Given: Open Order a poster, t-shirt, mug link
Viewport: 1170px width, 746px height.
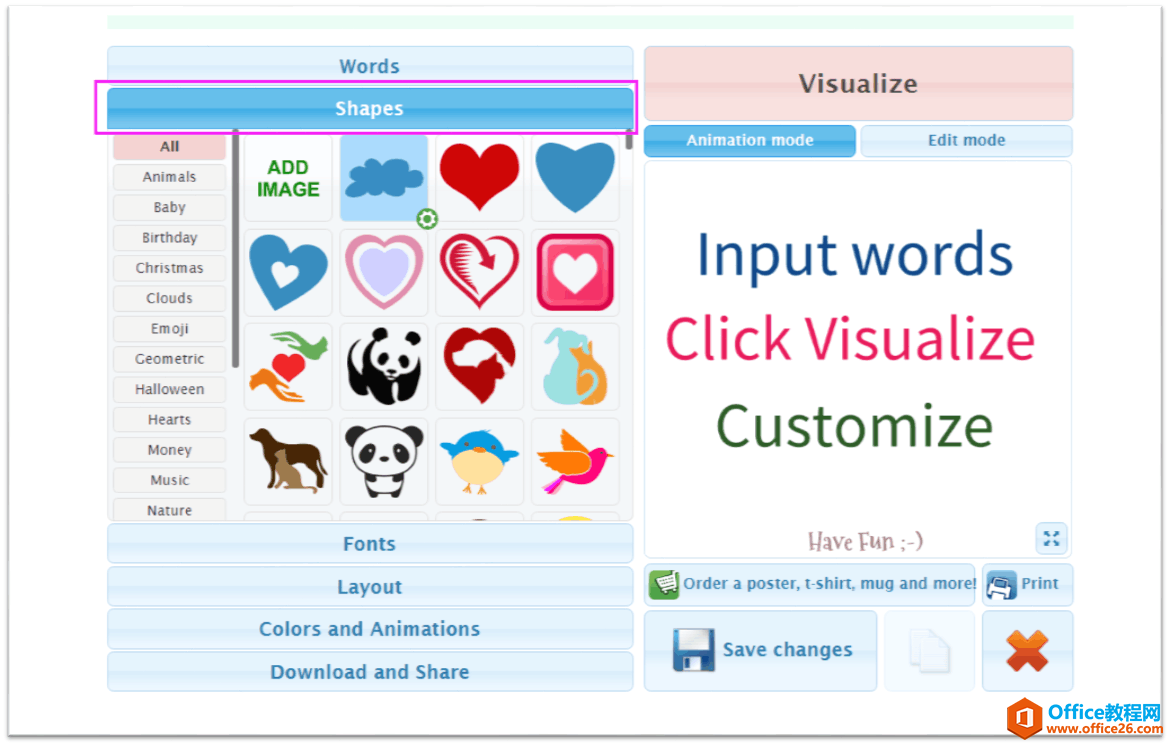Looking at the screenshot, I should click(x=810, y=584).
